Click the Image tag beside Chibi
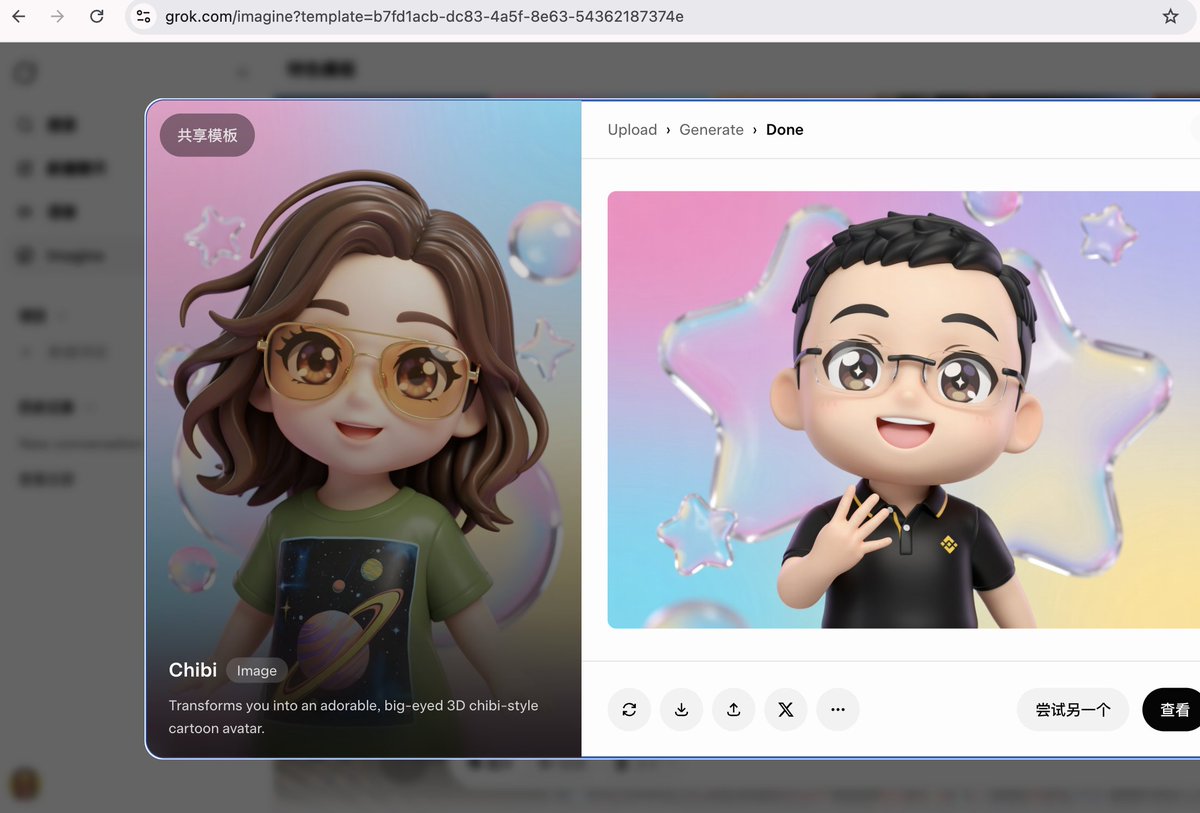The width and height of the screenshot is (1200, 813). (x=257, y=671)
